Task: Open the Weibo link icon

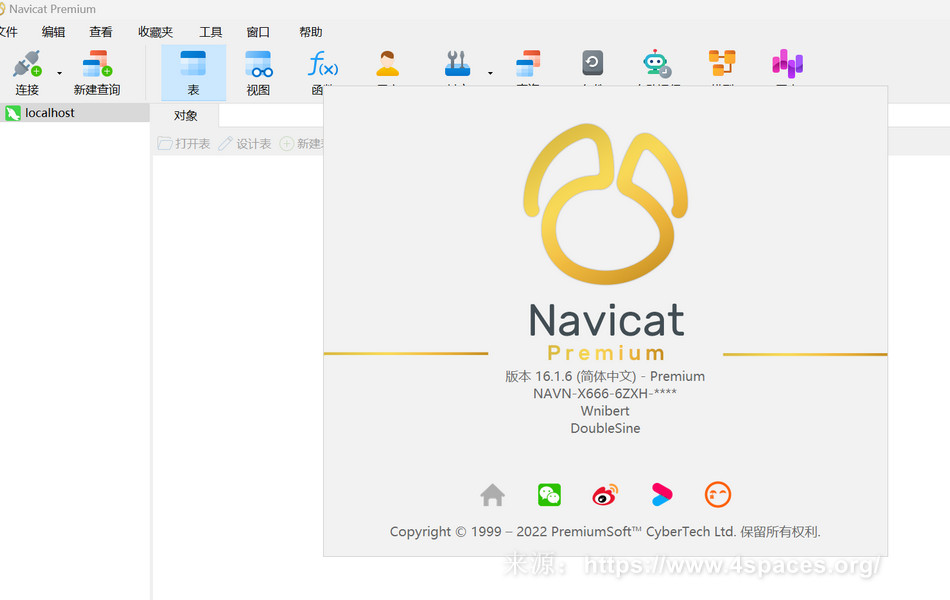Action: (605, 495)
